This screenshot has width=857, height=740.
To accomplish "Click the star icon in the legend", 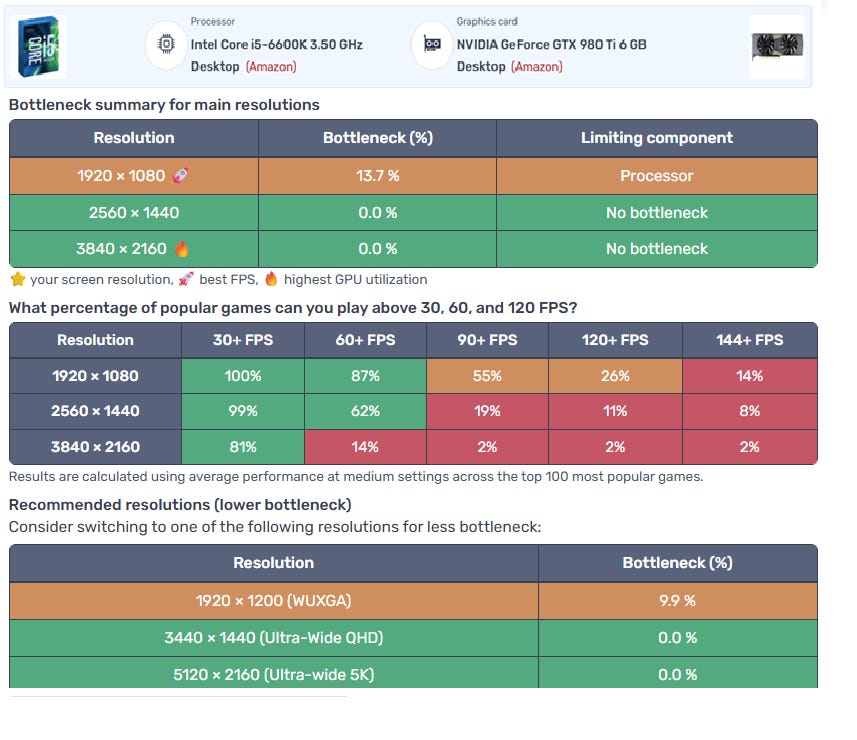I will point(17,280).
